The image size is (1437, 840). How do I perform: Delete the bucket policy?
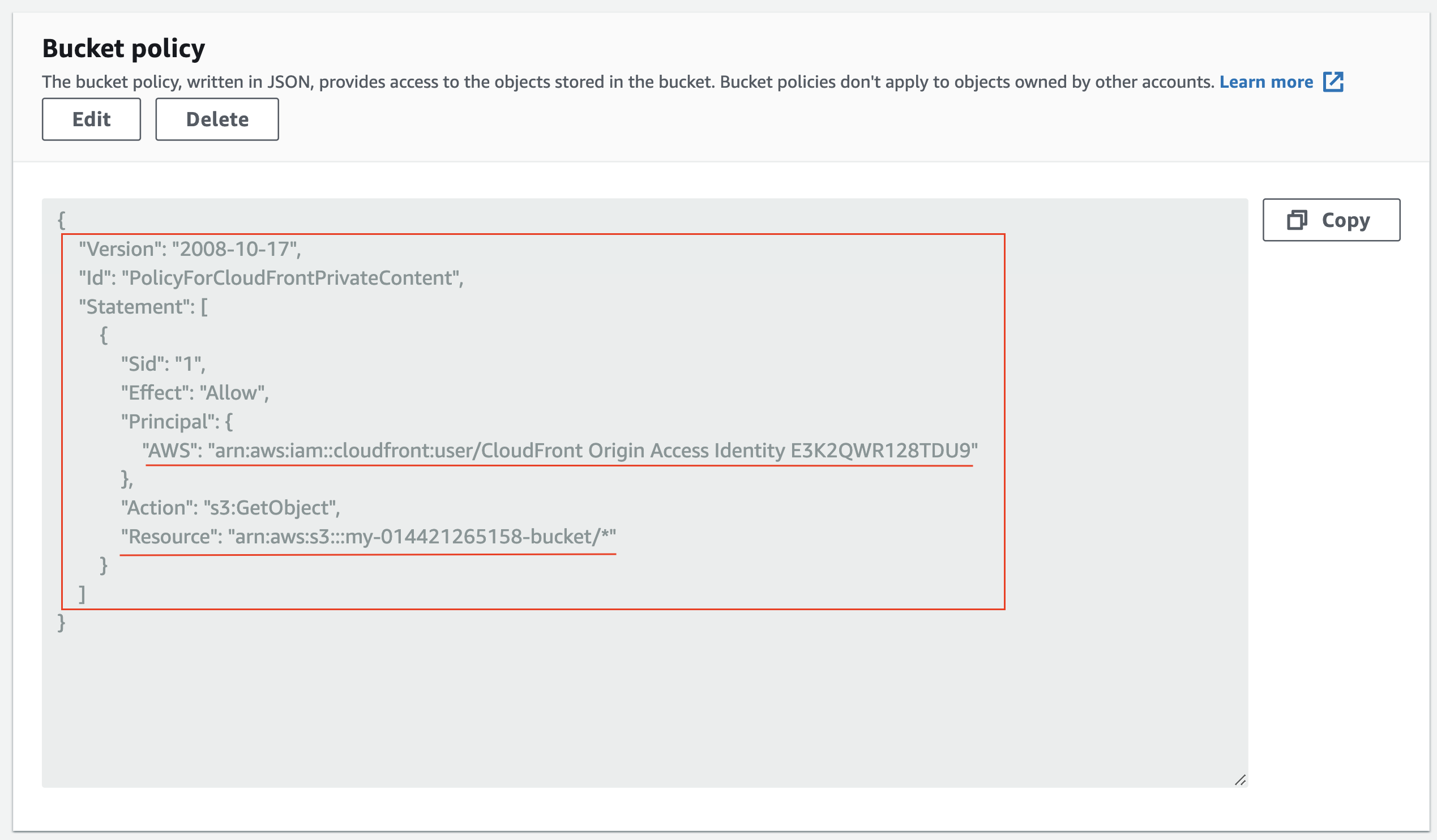click(x=217, y=119)
